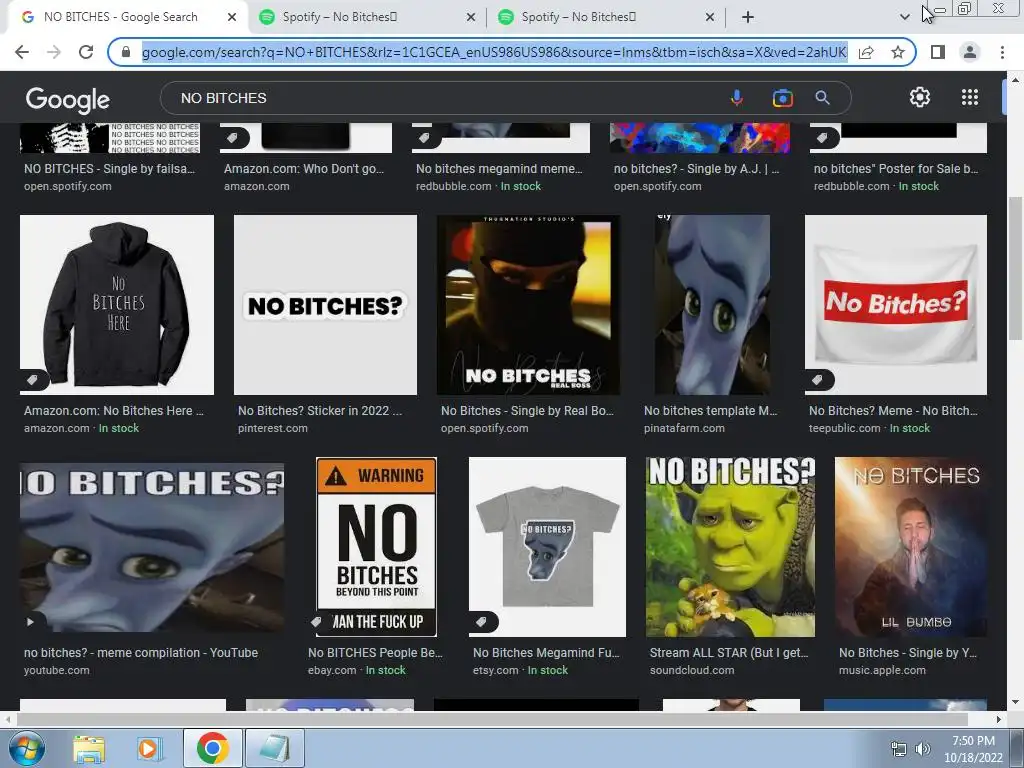Screen dimensions: 1024x768
Task: Open 'no bitches? - meme compilation - YouTube' link
Action: (x=141, y=652)
